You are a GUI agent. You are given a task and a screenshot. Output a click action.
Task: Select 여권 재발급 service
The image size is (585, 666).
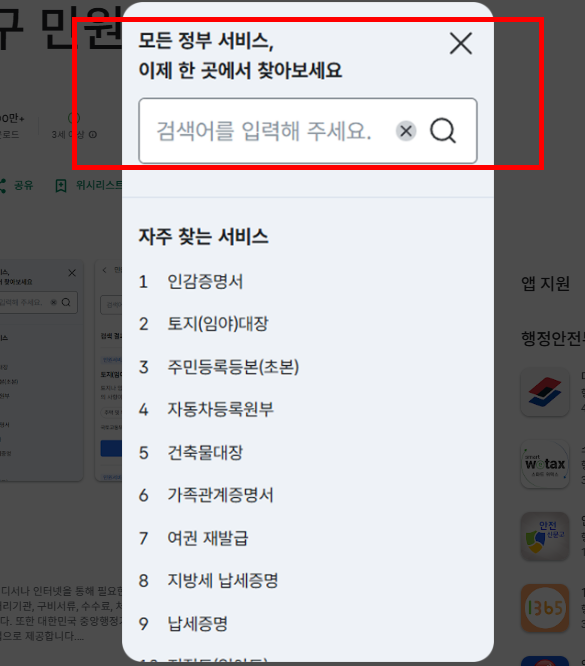point(208,538)
